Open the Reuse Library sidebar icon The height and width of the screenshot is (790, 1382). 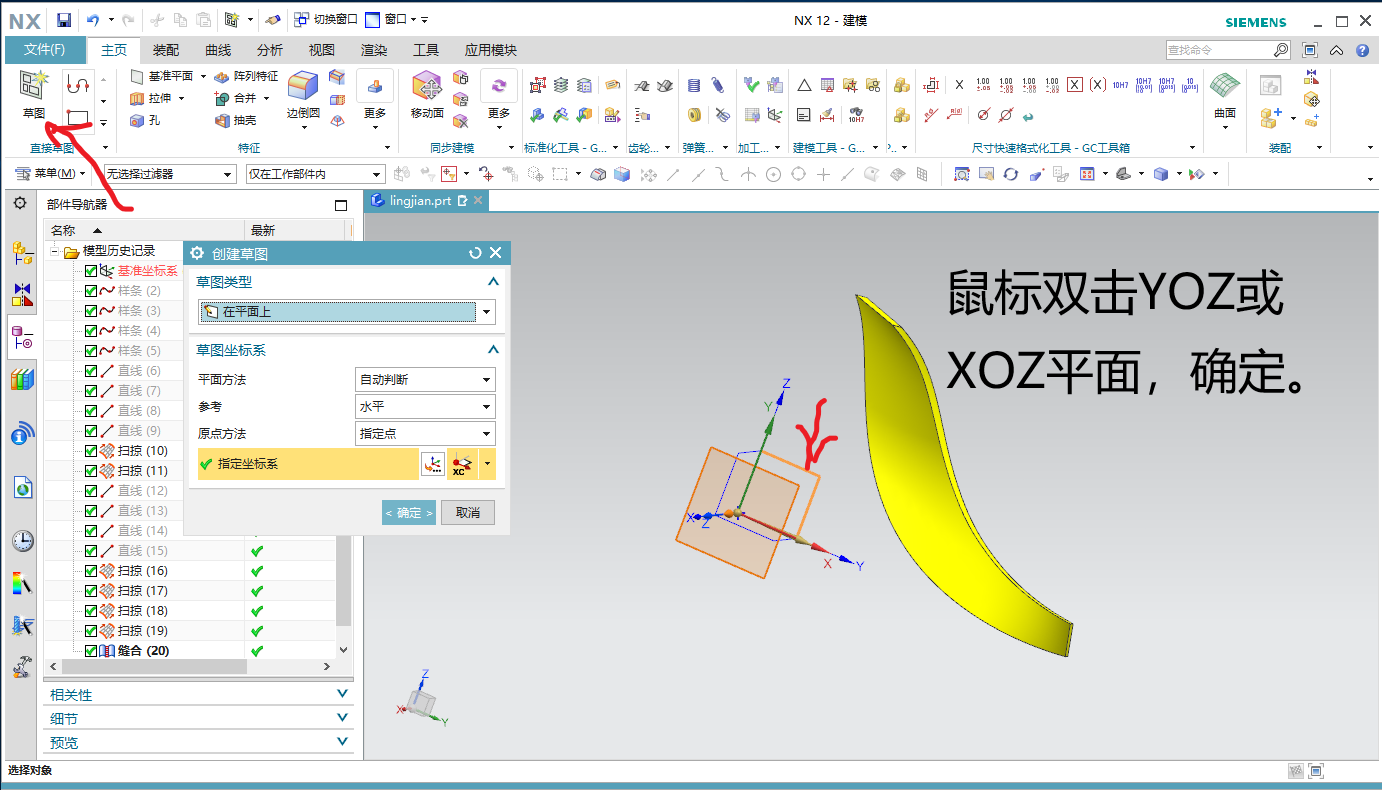coord(22,380)
